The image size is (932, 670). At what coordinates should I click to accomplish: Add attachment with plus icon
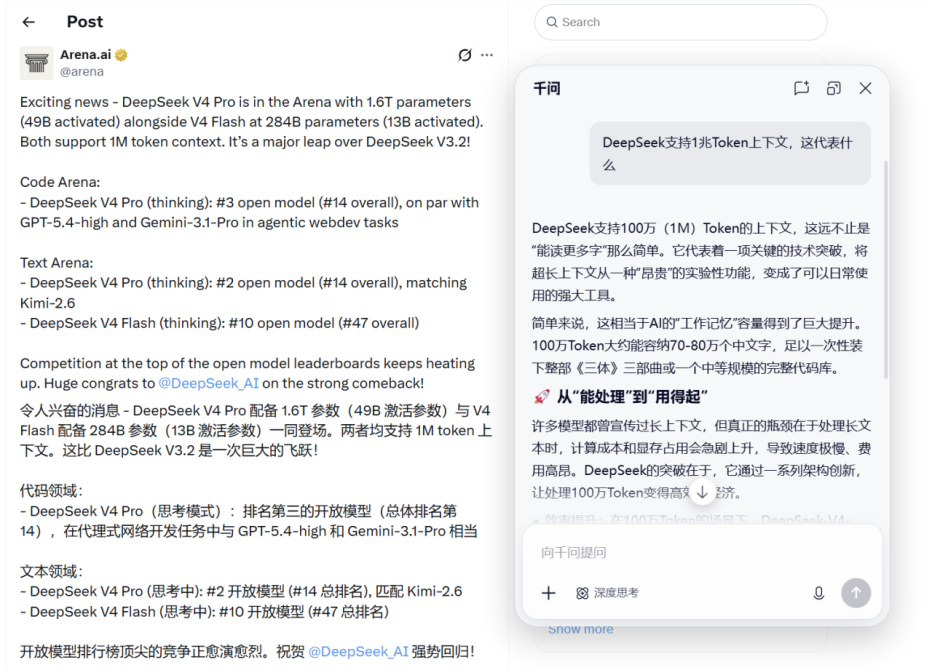click(549, 593)
